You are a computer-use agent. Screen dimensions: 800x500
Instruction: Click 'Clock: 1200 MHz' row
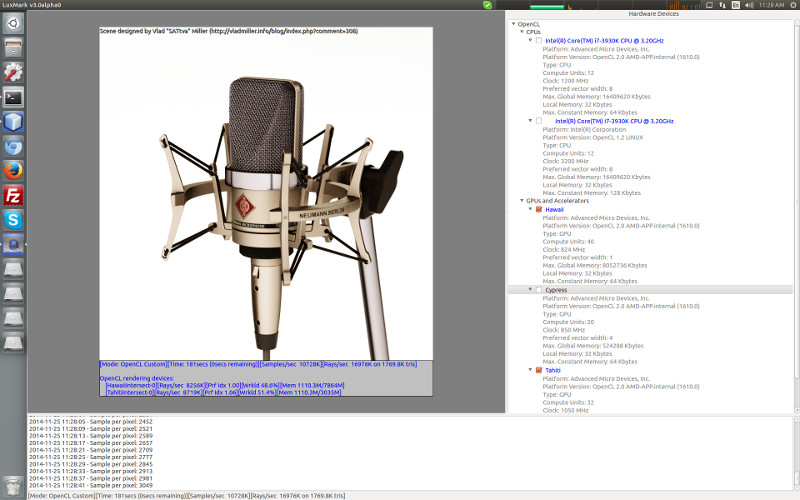565,81
